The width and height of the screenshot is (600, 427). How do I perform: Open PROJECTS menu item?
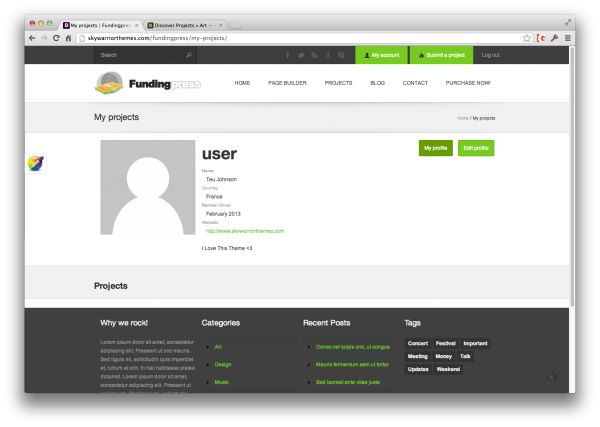[338, 83]
